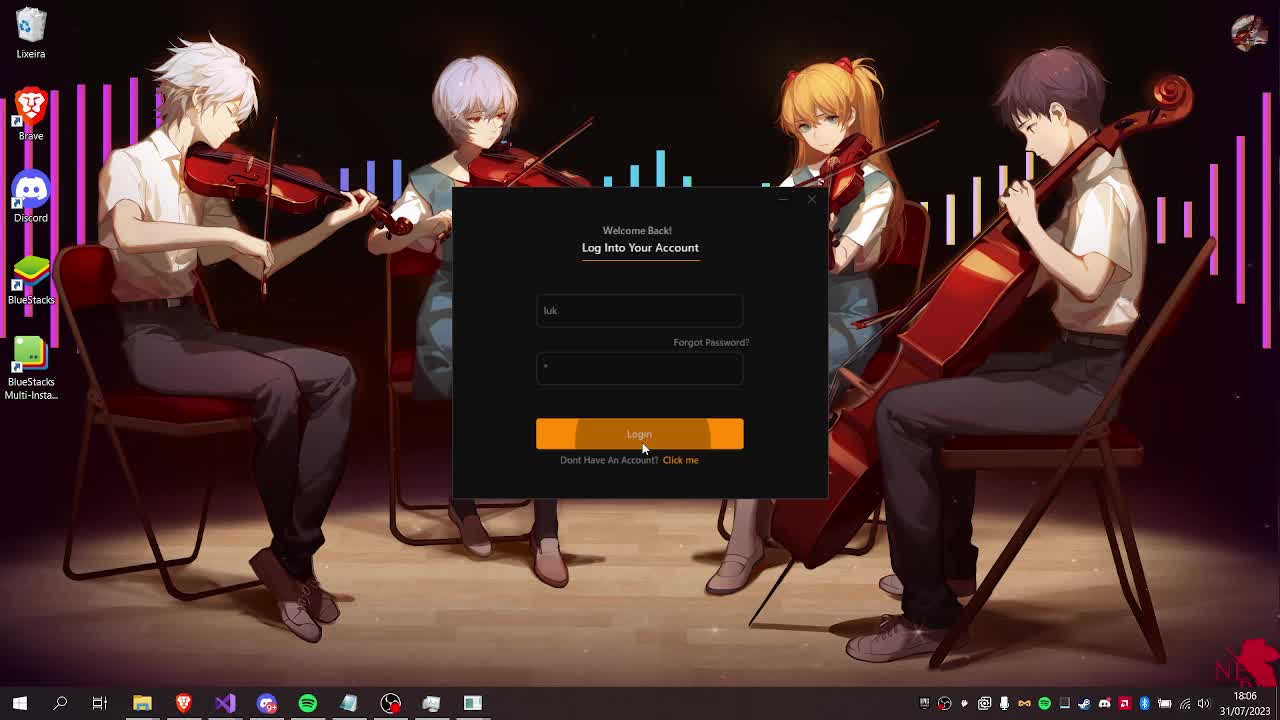The width and height of the screenshot is (1280, 720).
Task: Open taskbar search magnifier
Action: pyautogui.click(x=60, y=703)
